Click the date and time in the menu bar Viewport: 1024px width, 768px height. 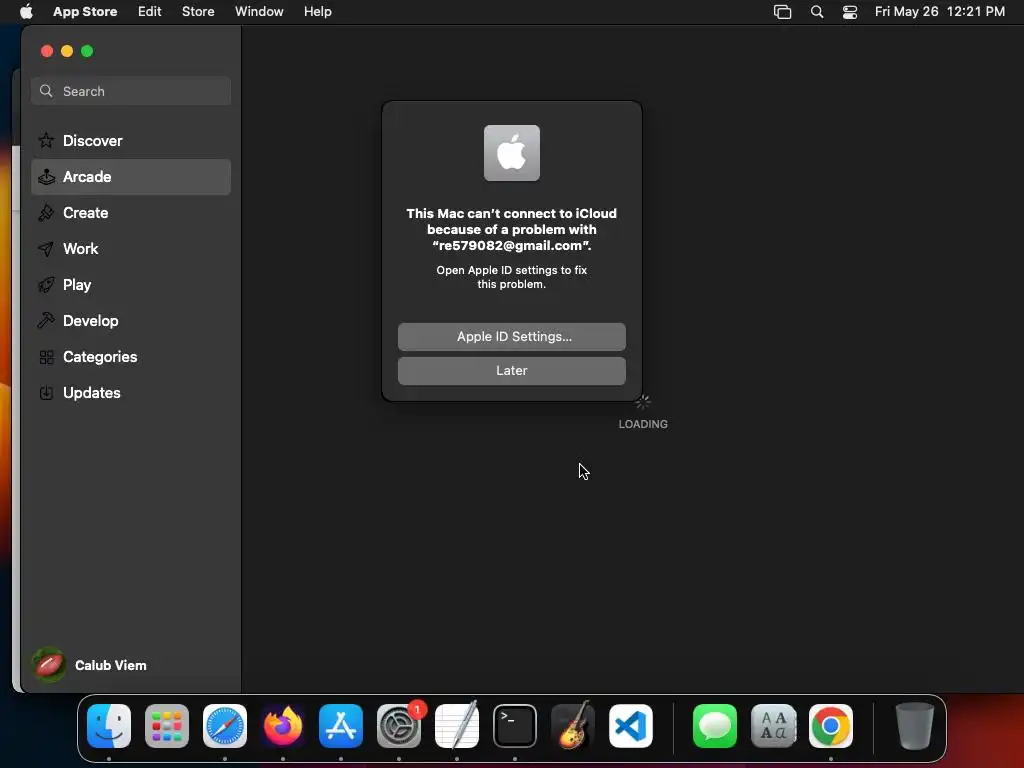coord(939,12)
